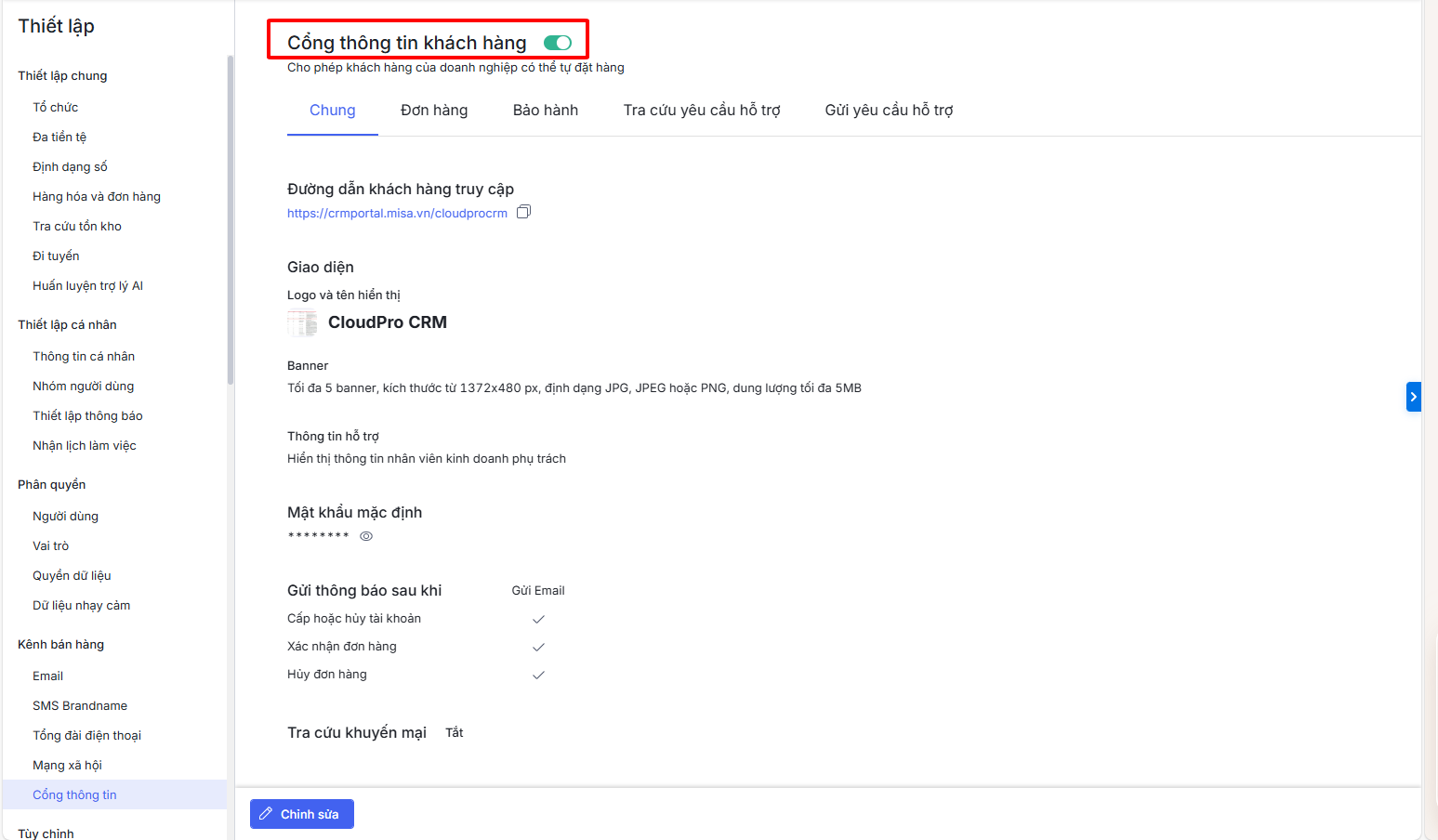Viewport: 1438px width, 840px height.
Task: Select Huấn luyện trợ lý AI menu item
Action: [87, 286]
